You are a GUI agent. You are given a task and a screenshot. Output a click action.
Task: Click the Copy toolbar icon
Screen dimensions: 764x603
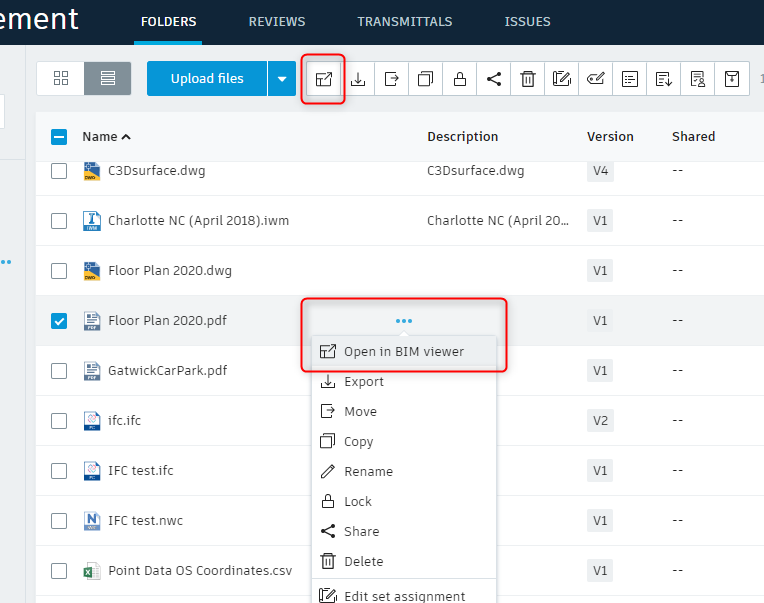(425, 79)
